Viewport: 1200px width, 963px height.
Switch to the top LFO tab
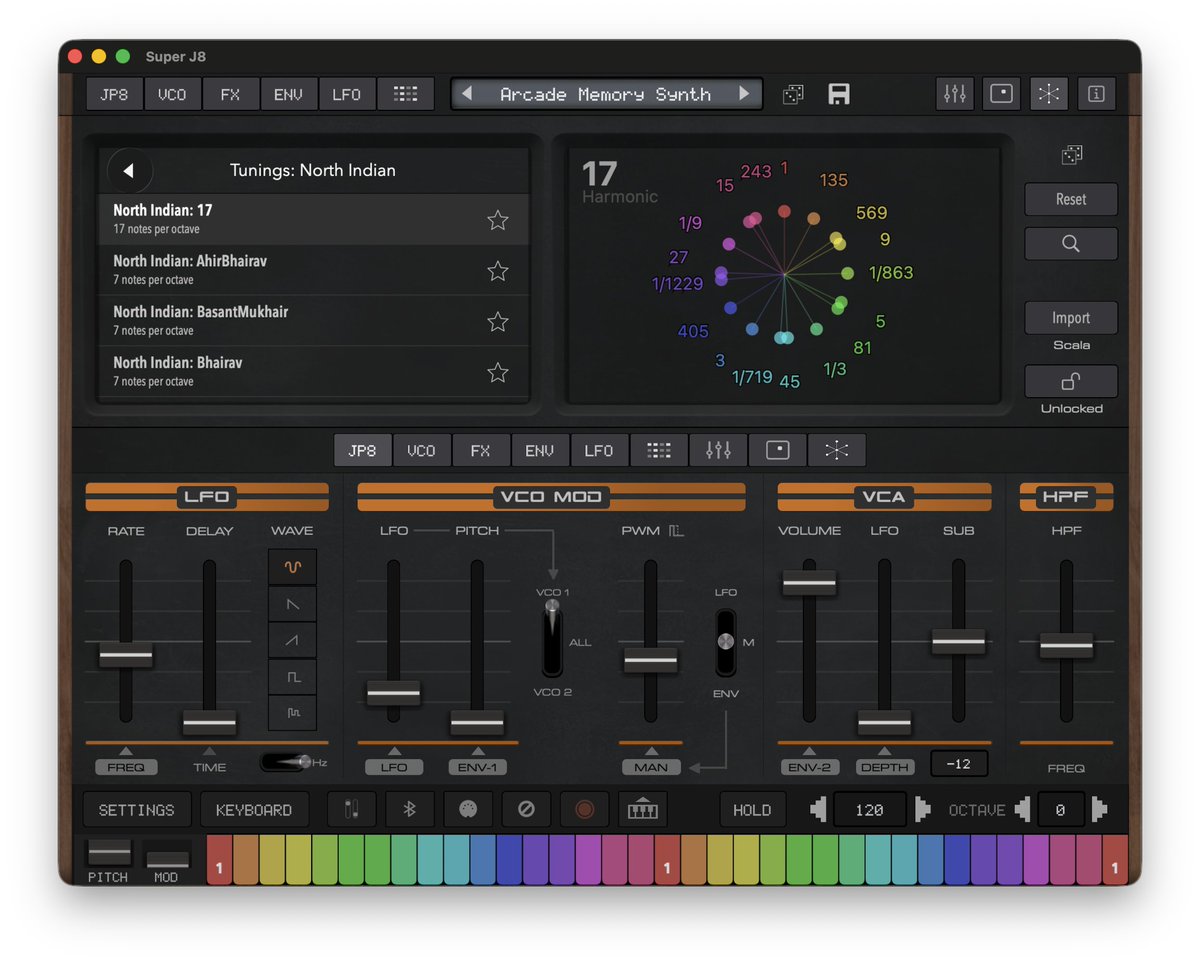pyautogui.click(x=346, y=94)
